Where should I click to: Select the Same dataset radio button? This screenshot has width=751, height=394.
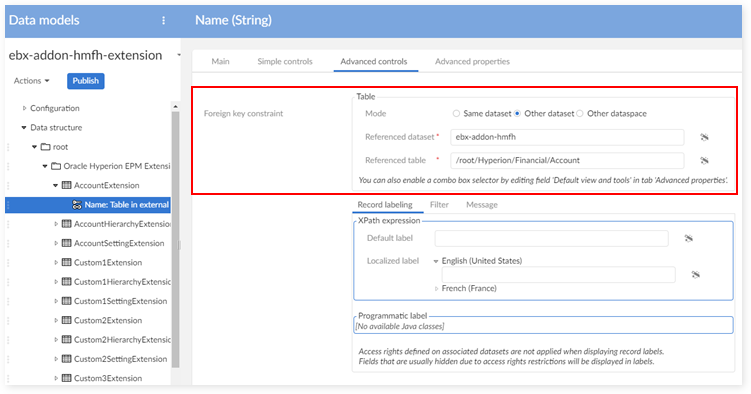point(456,113)
